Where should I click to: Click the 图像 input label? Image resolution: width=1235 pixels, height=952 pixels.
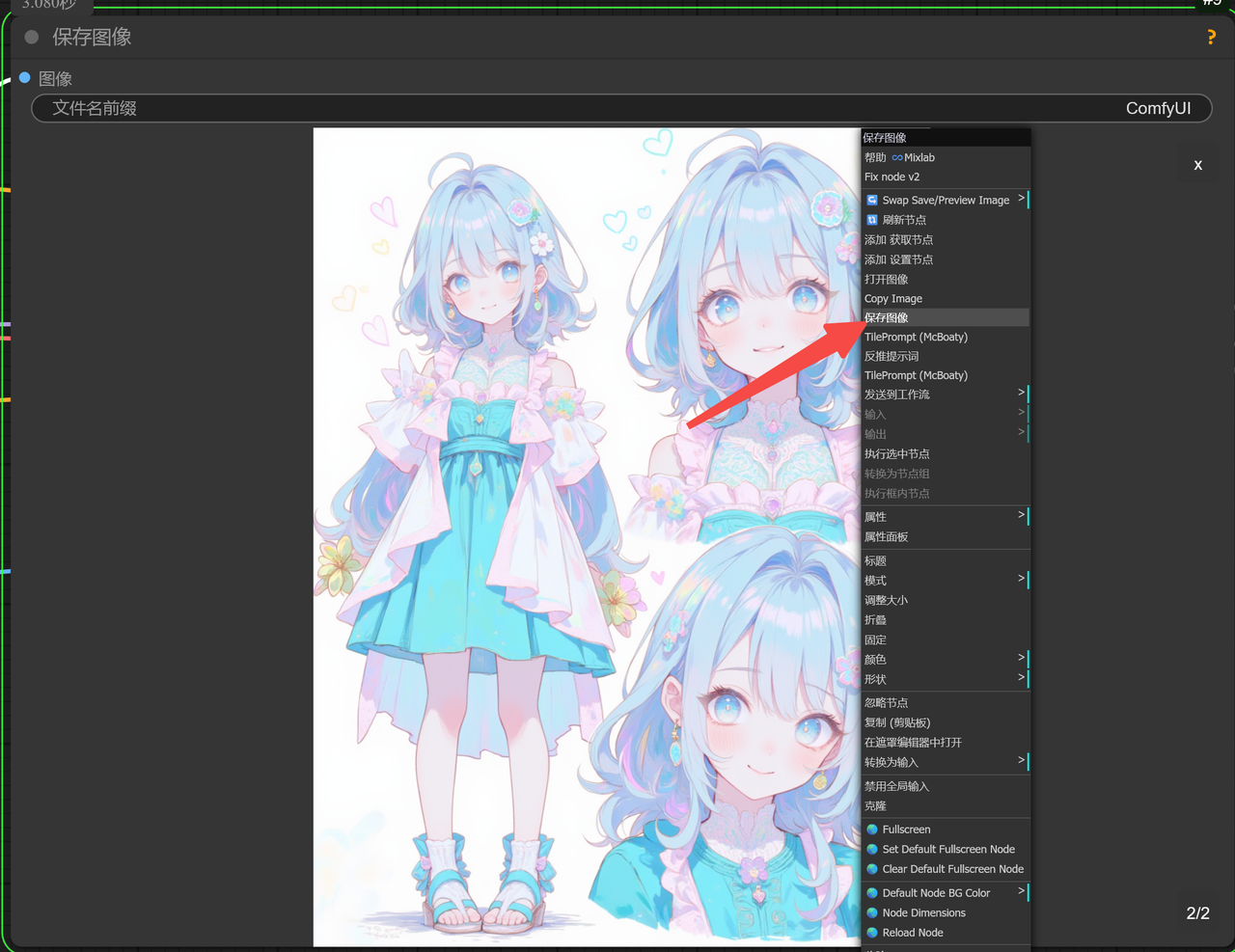coord(55,78)
